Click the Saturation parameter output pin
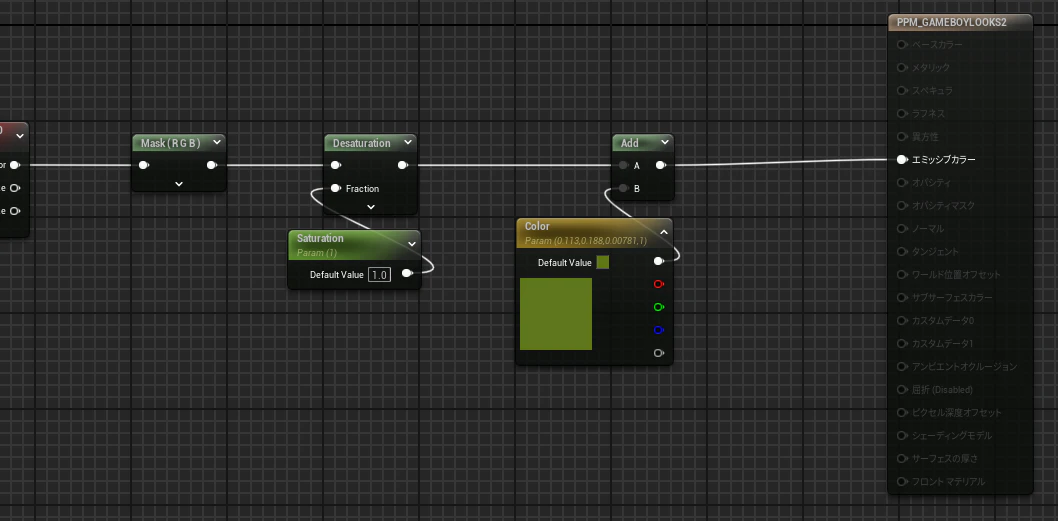 pyautogui.click(x=407, y=273)
